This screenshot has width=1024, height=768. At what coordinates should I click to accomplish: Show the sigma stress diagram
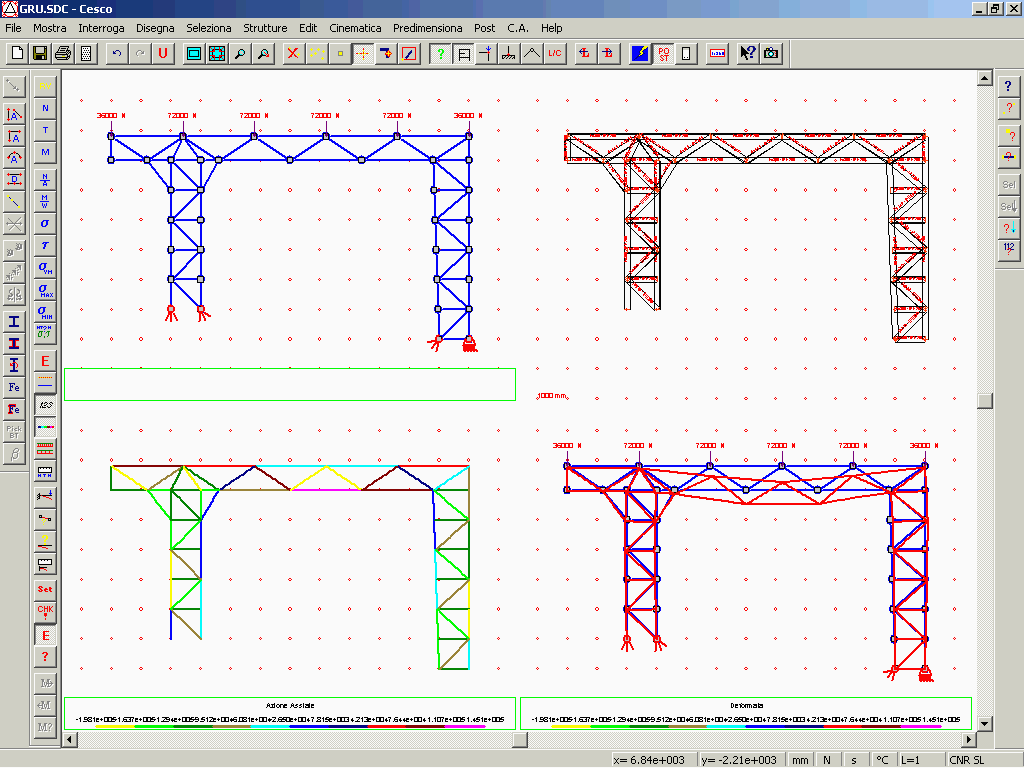click(45, 222)
